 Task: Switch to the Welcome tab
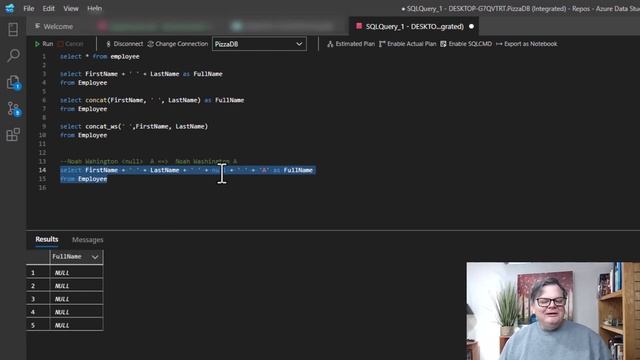[54, 27]
